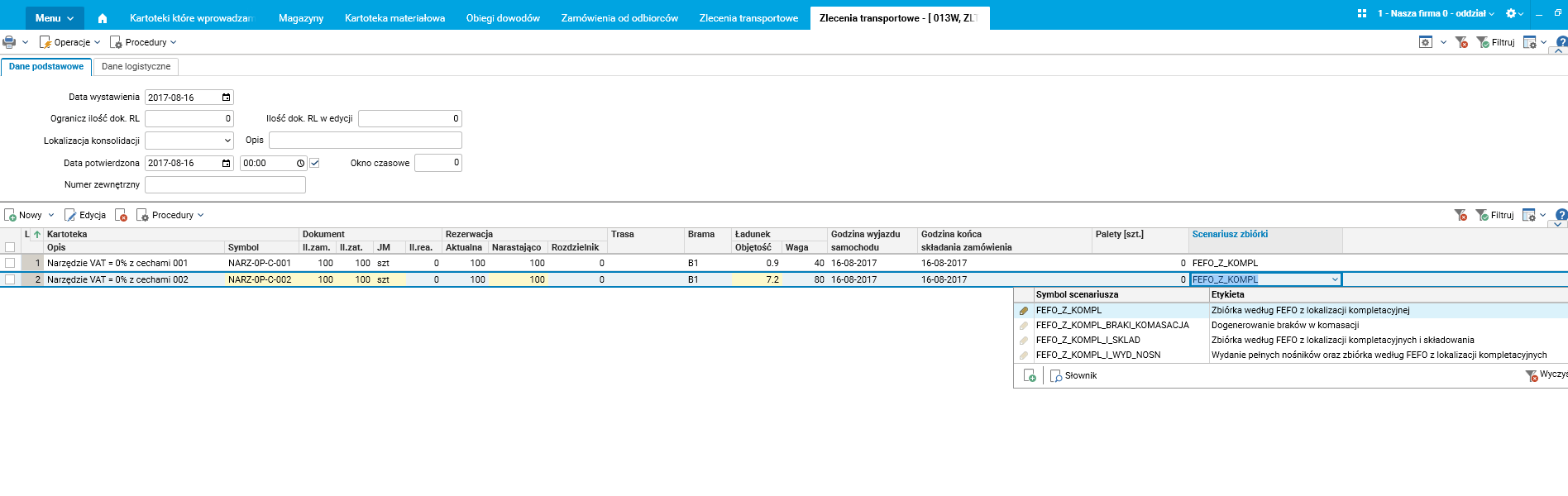The image size is (1568, 496).
Task: Switch to Dane logistyczne tab
Action: (136, 67)
